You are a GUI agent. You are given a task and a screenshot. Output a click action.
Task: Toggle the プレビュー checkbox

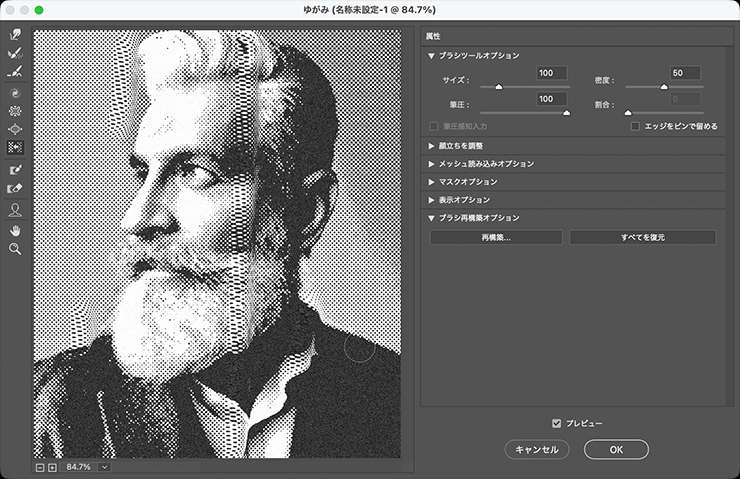(x=557, y=423)
